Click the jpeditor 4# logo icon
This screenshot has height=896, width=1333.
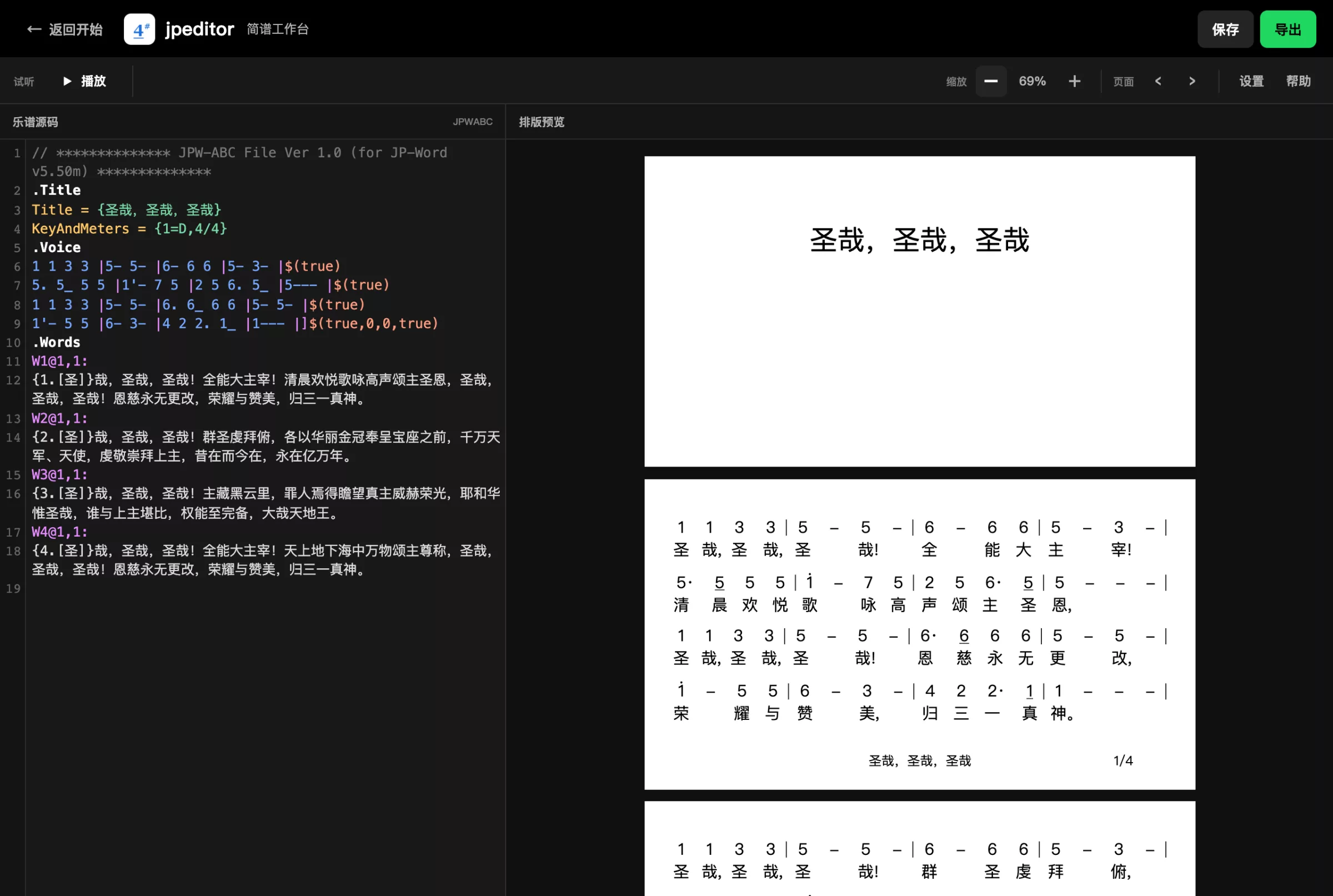point(139,29)
